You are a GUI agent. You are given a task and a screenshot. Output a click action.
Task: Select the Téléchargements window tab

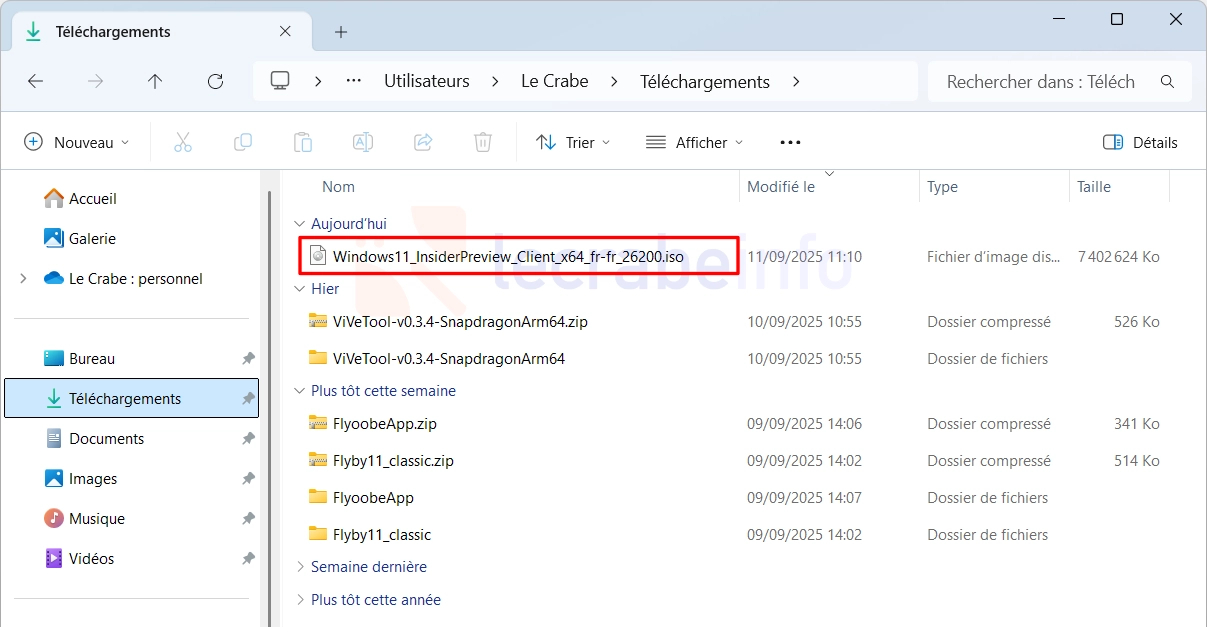161,32
